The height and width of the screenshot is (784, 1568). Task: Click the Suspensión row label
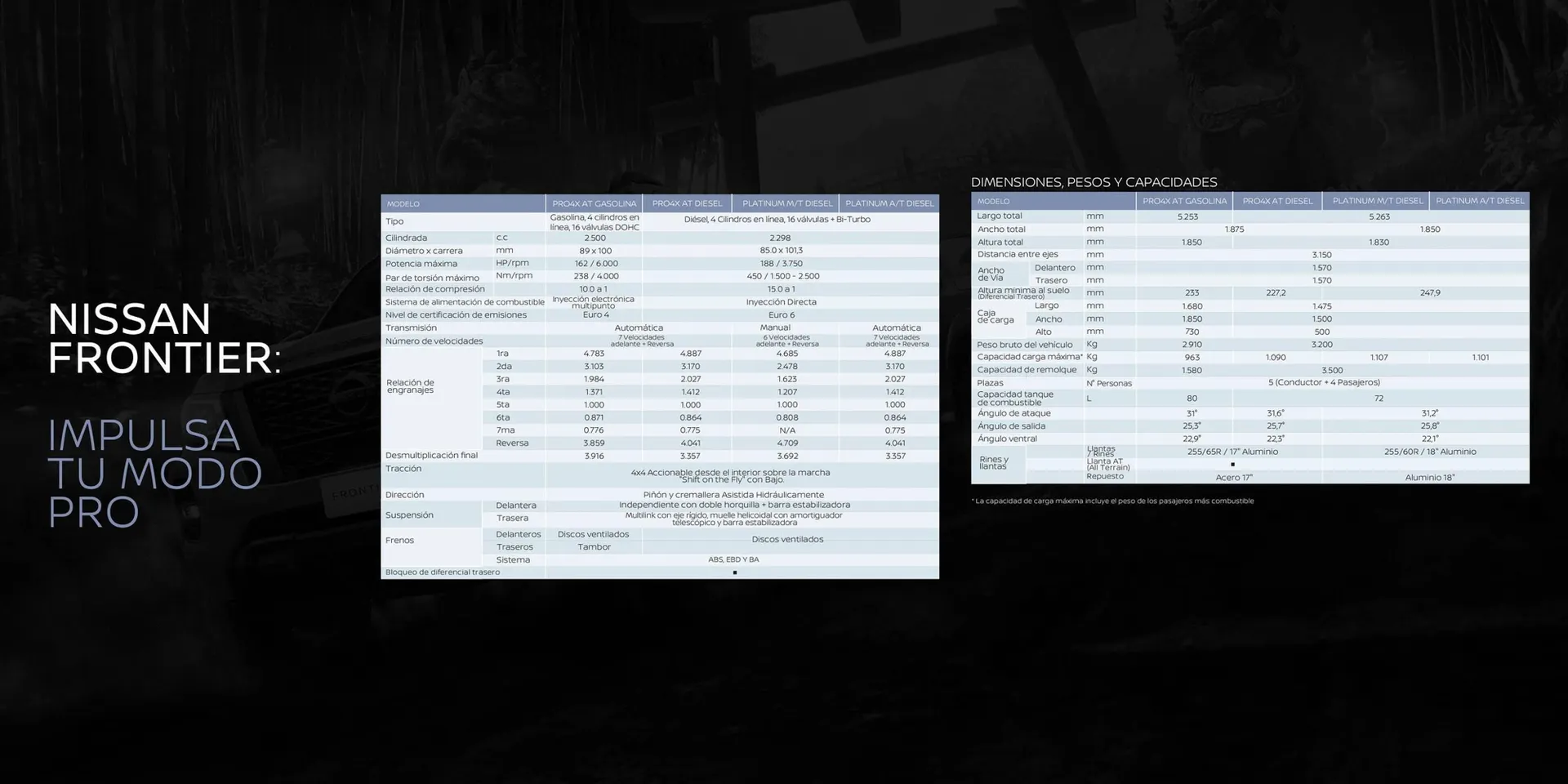[409, 515]
